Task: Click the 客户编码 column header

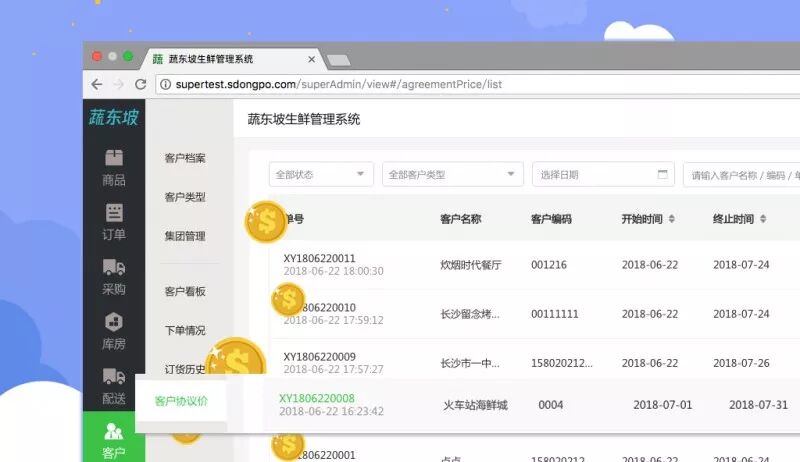Action: pos(551,219)
